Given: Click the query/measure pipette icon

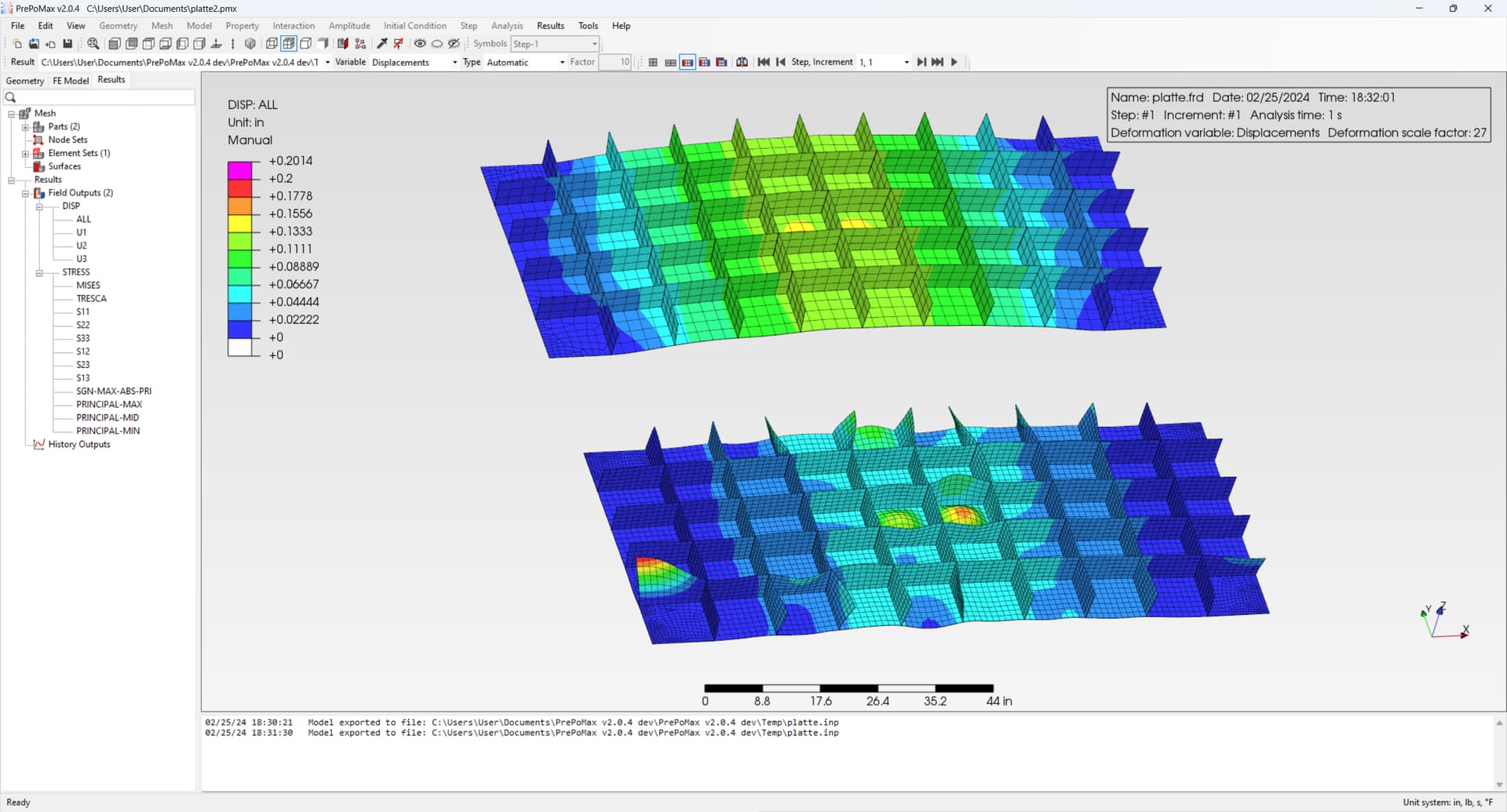Looking at the screenshot, I should (x=382, y=44).
